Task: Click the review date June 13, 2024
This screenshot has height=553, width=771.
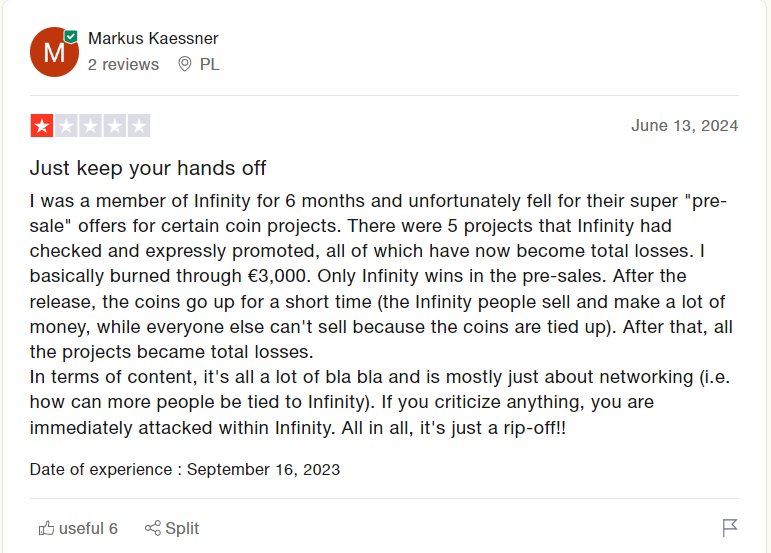Action: pyautogui.click(x=684, y=125)
